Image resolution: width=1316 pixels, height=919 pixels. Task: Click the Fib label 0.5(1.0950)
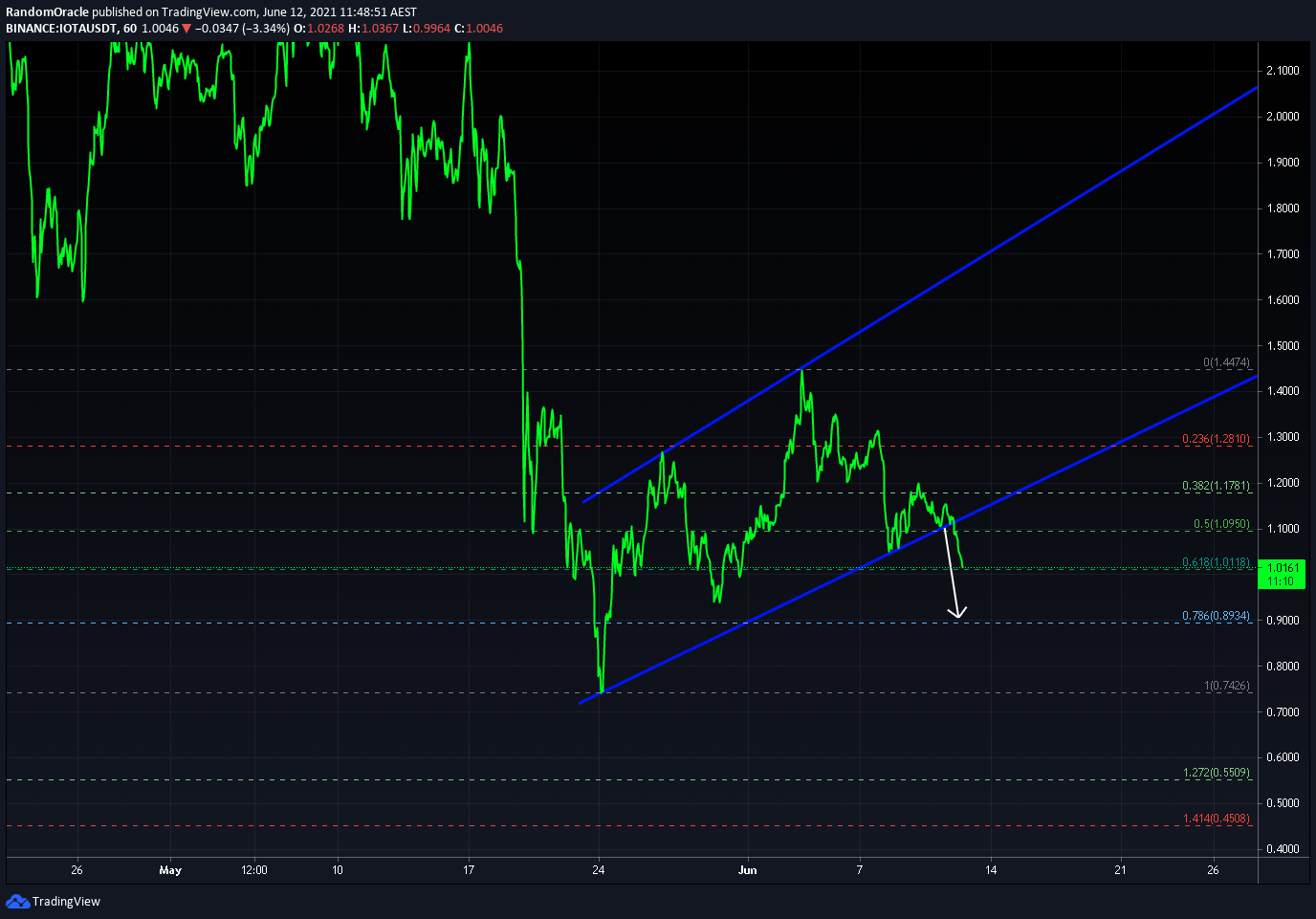[1221, 524]
